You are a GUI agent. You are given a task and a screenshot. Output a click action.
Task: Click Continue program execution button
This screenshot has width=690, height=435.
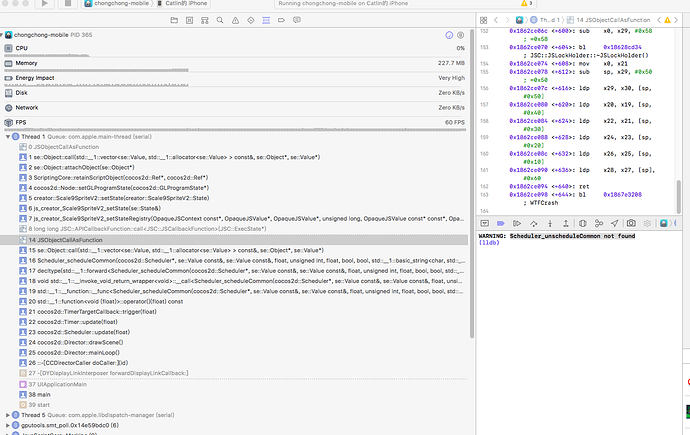(517, 223)
